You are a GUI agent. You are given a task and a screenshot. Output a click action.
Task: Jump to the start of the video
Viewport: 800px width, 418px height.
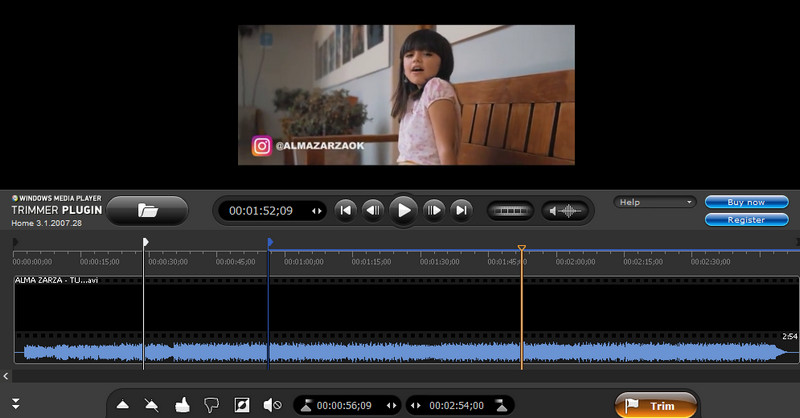[x=345, y=210]
